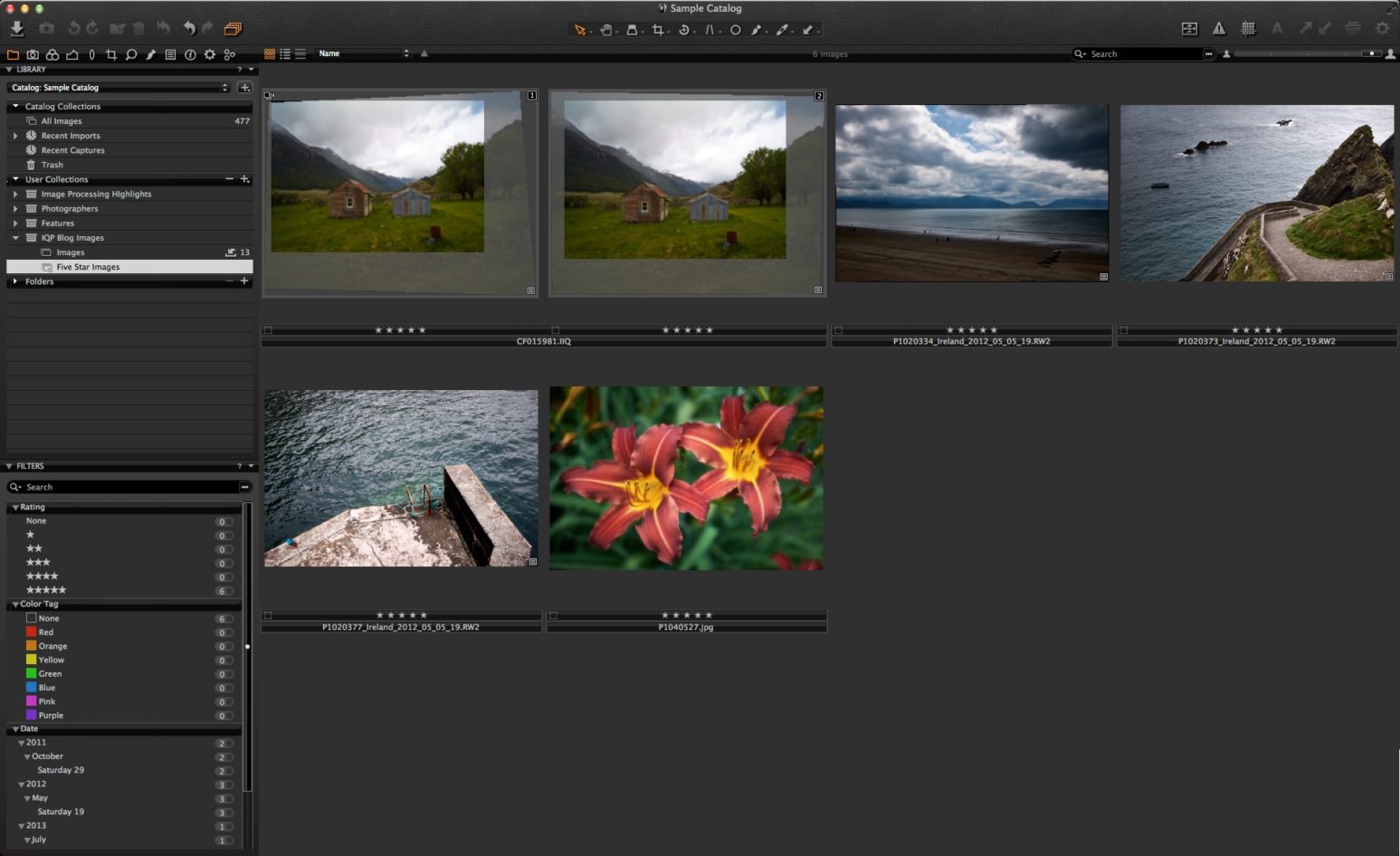Select the color picker eyedropper tool
1400x856 pixels.
pyautogui.click(x=784, y=30)
